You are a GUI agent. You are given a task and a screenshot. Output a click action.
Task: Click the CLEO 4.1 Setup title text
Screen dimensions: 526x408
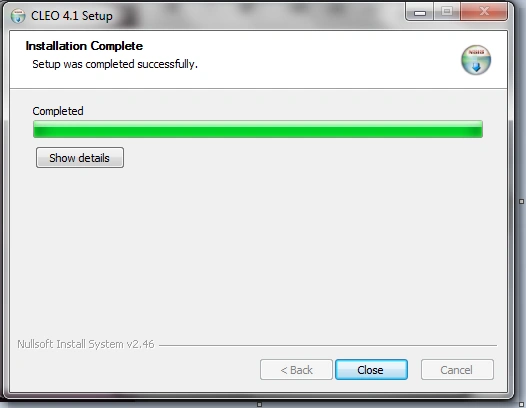pos(72,16)
